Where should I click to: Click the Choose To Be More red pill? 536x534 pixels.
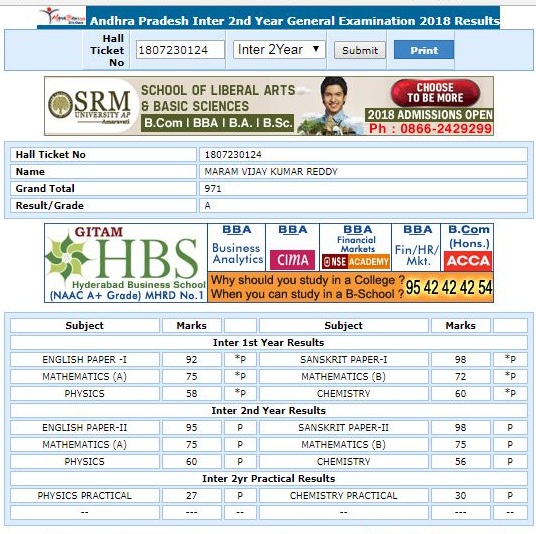click(x=436, y=93)
